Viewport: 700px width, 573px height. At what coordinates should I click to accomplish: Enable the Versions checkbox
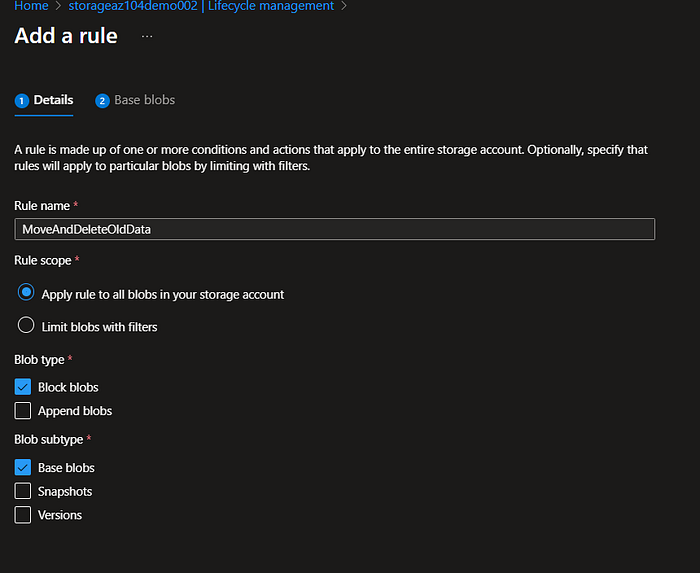point(23,515)
